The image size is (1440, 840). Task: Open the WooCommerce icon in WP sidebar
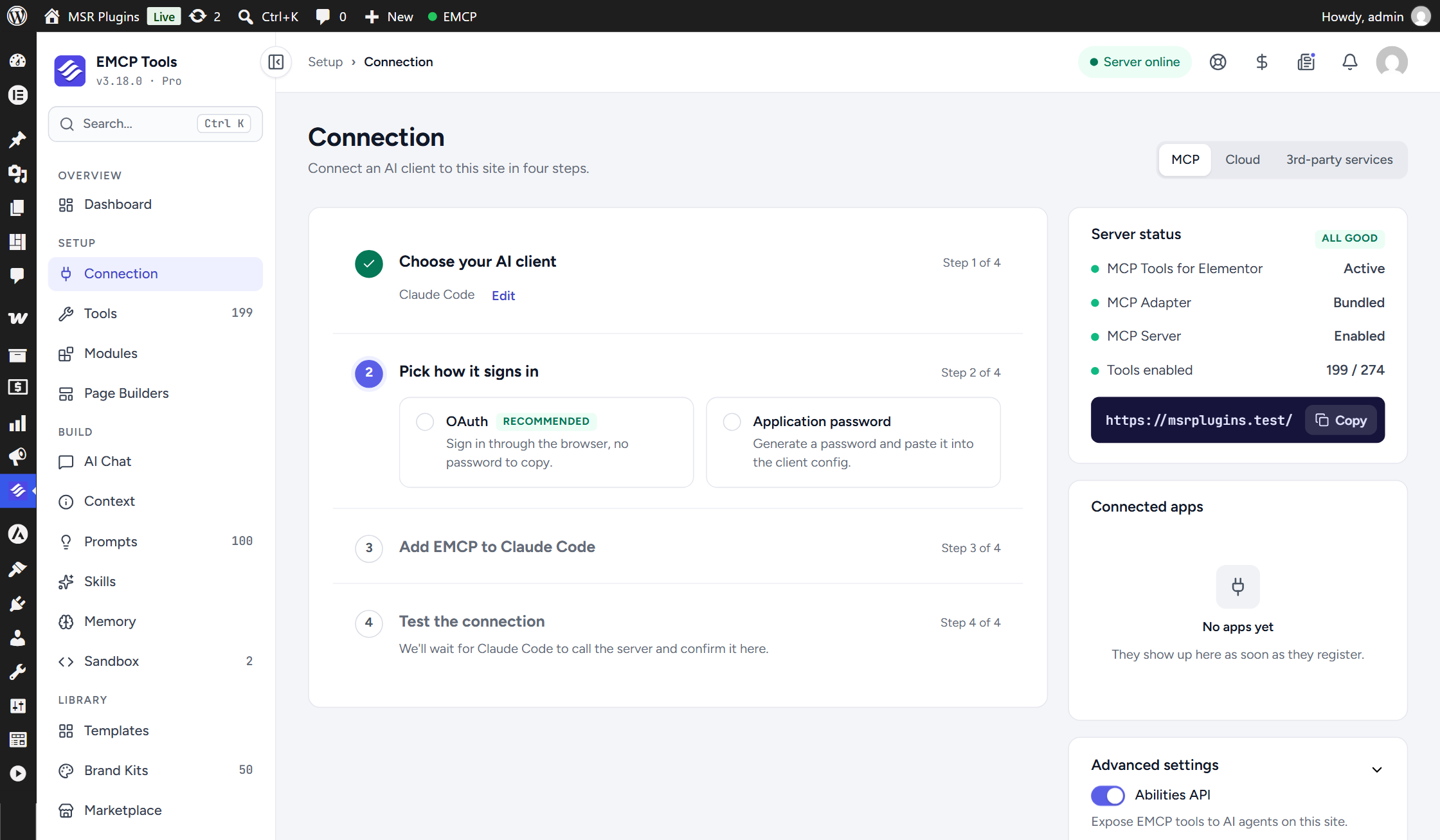pos(17,317)
